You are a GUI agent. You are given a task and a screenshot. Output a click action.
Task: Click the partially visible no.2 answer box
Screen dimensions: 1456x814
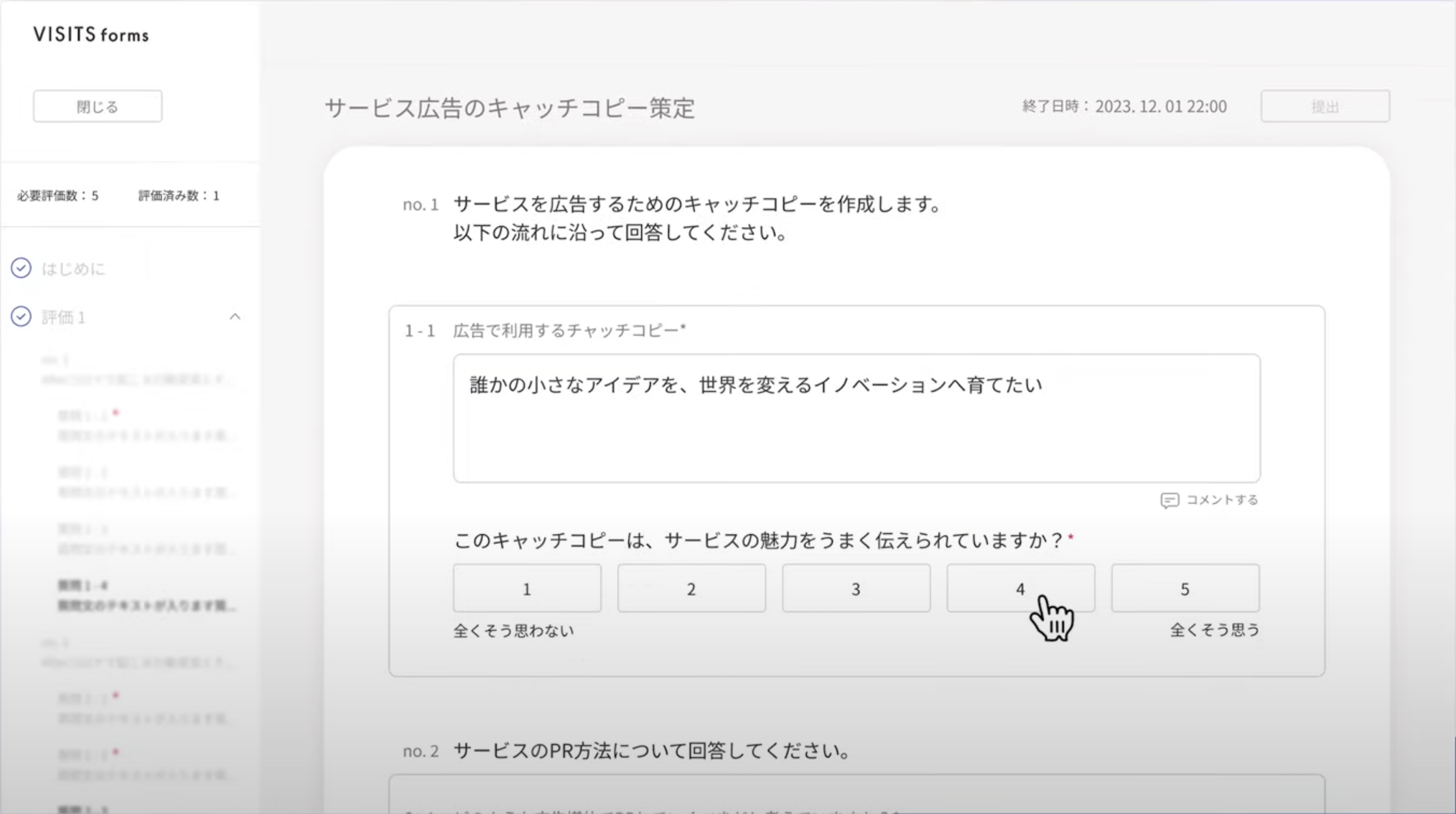[x=856, y=795]
